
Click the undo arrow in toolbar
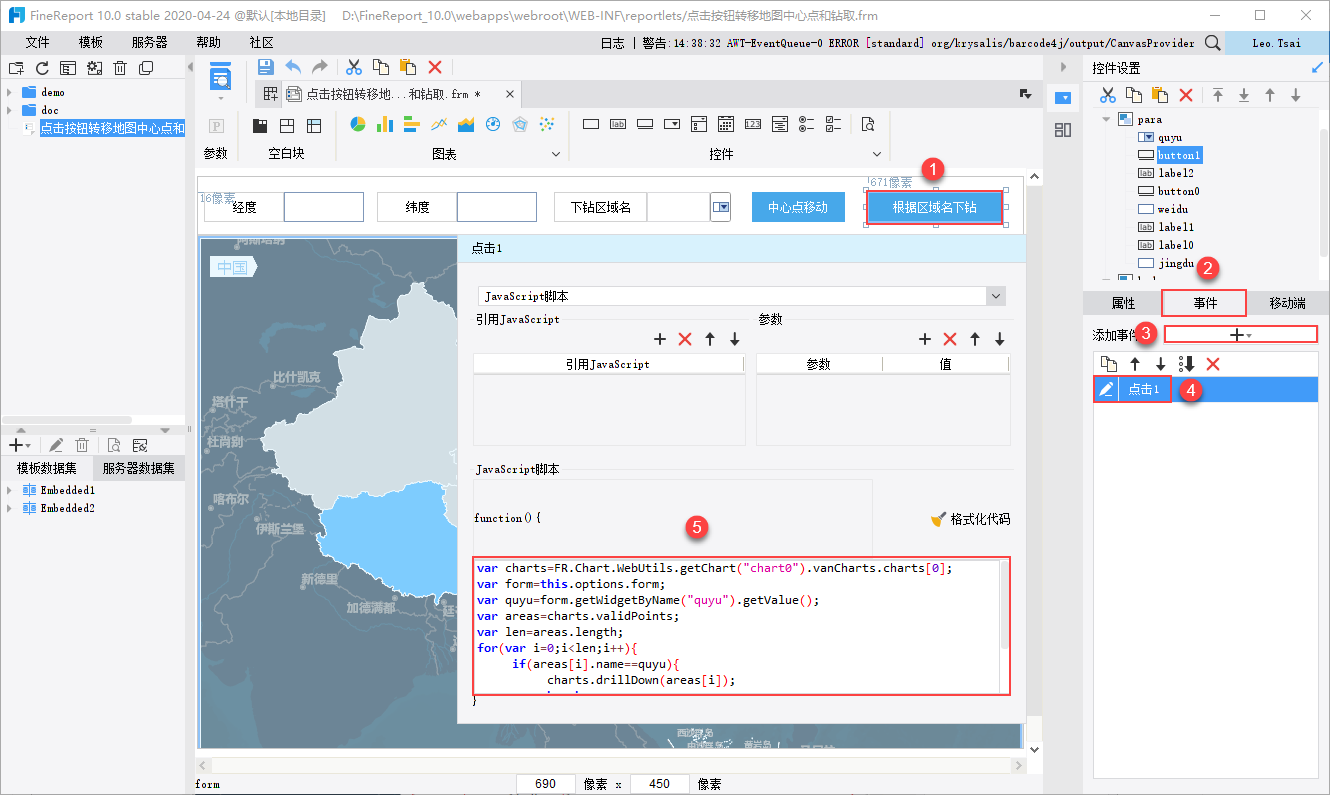coord(293,67)
